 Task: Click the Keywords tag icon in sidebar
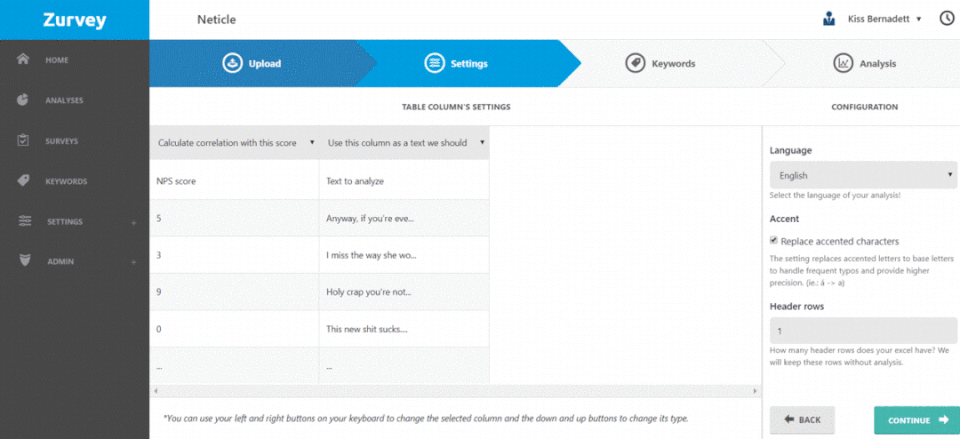23,181
